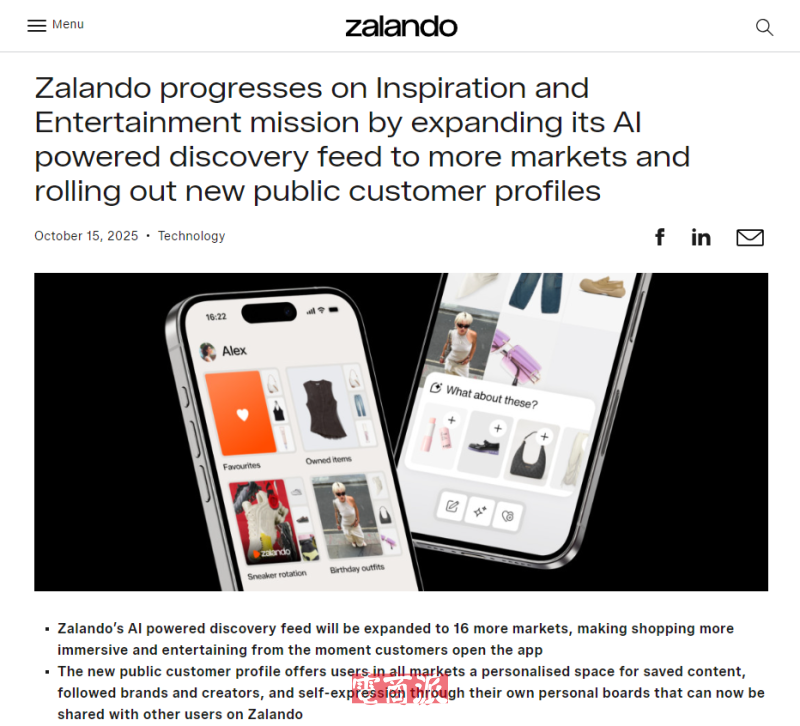This screenshot has height=726, width=800.
Task: Share article via LinkedIn icon
Action: coord(701,238)
